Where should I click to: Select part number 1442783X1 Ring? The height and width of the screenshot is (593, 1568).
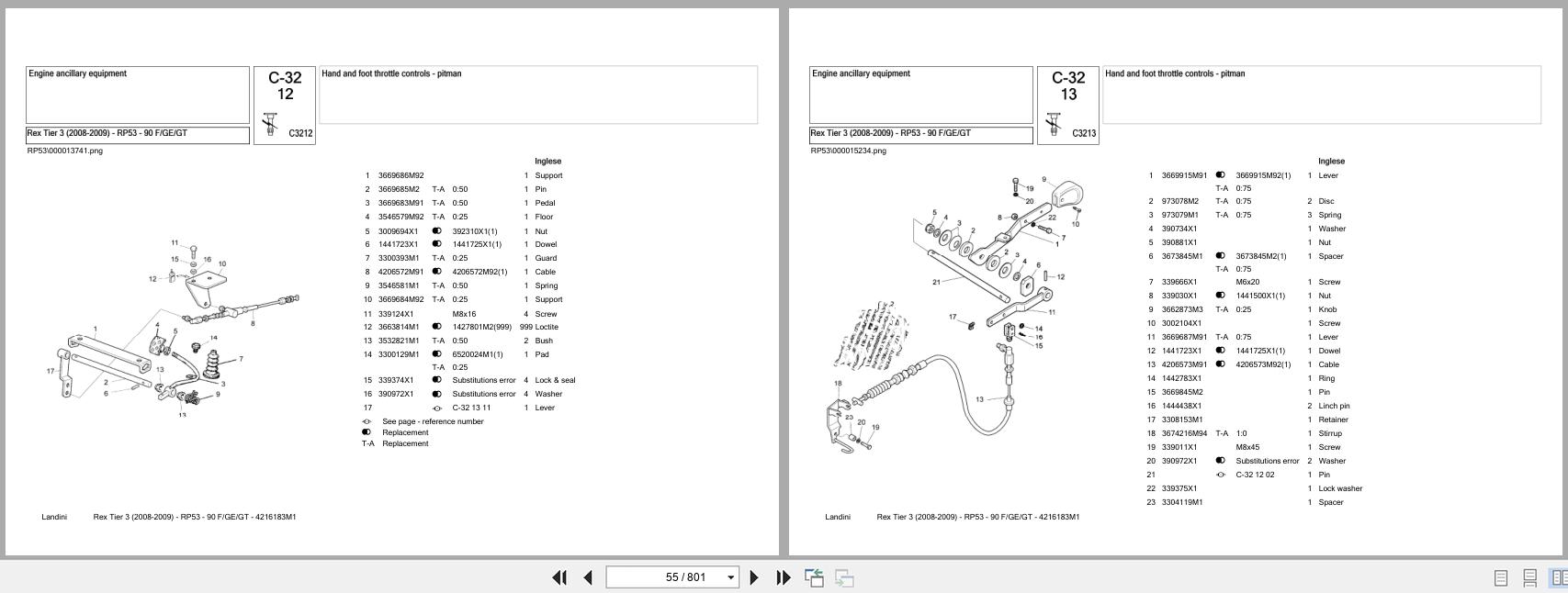point(1181,378)
